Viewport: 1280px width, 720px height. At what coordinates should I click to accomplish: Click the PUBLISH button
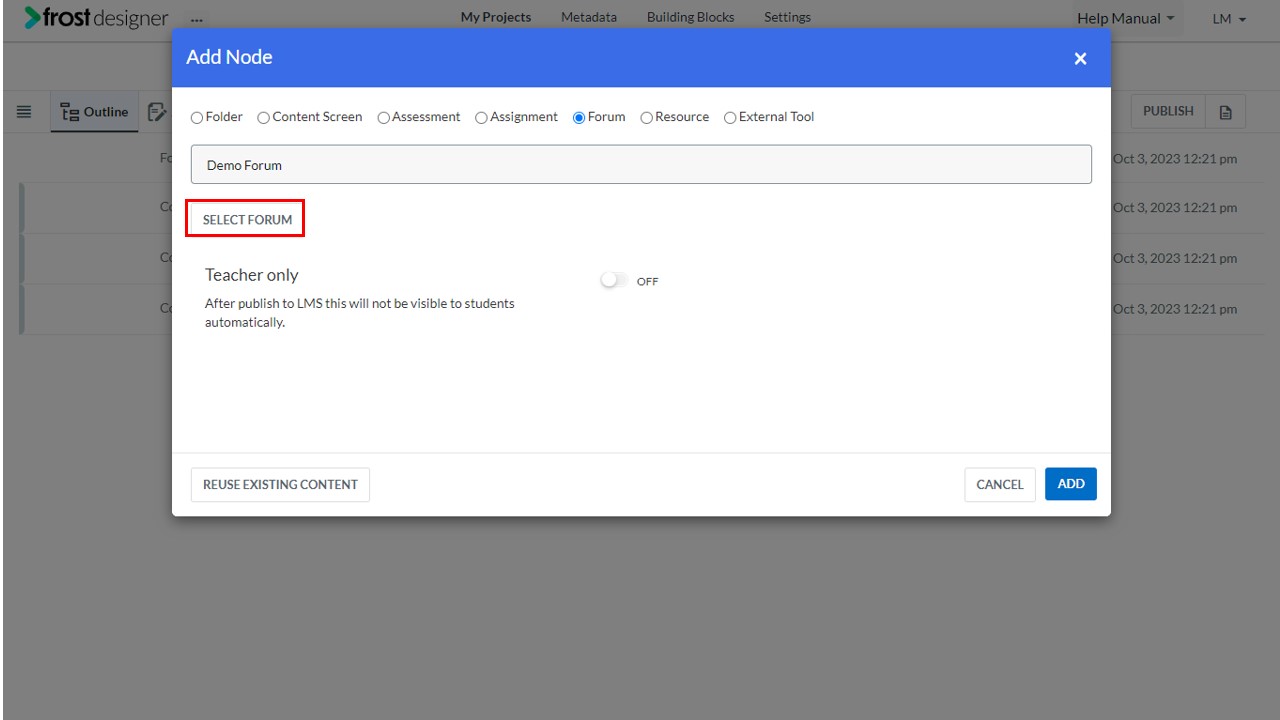coord(1168,111)
